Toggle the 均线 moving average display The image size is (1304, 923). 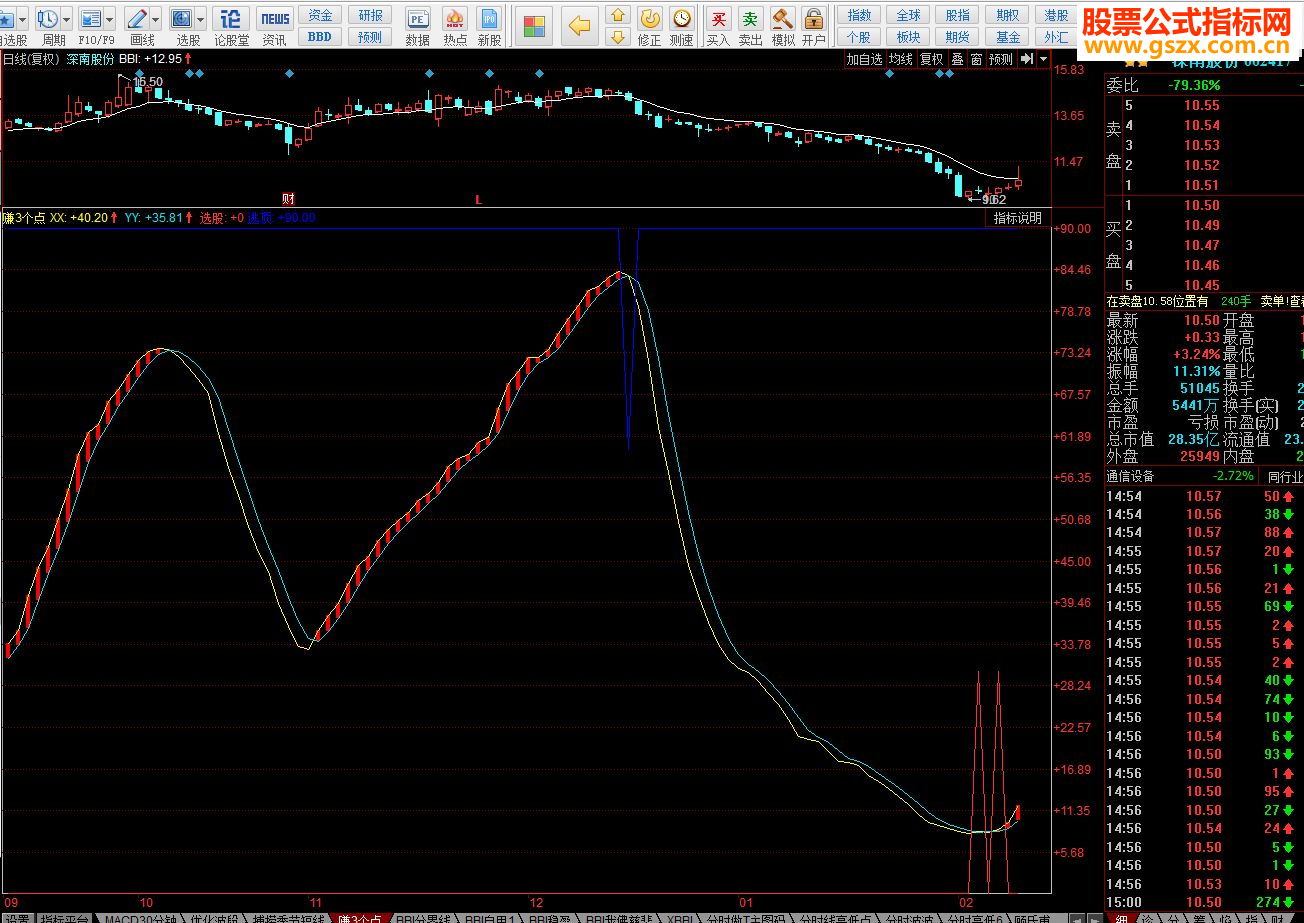[x=901, y=59]
